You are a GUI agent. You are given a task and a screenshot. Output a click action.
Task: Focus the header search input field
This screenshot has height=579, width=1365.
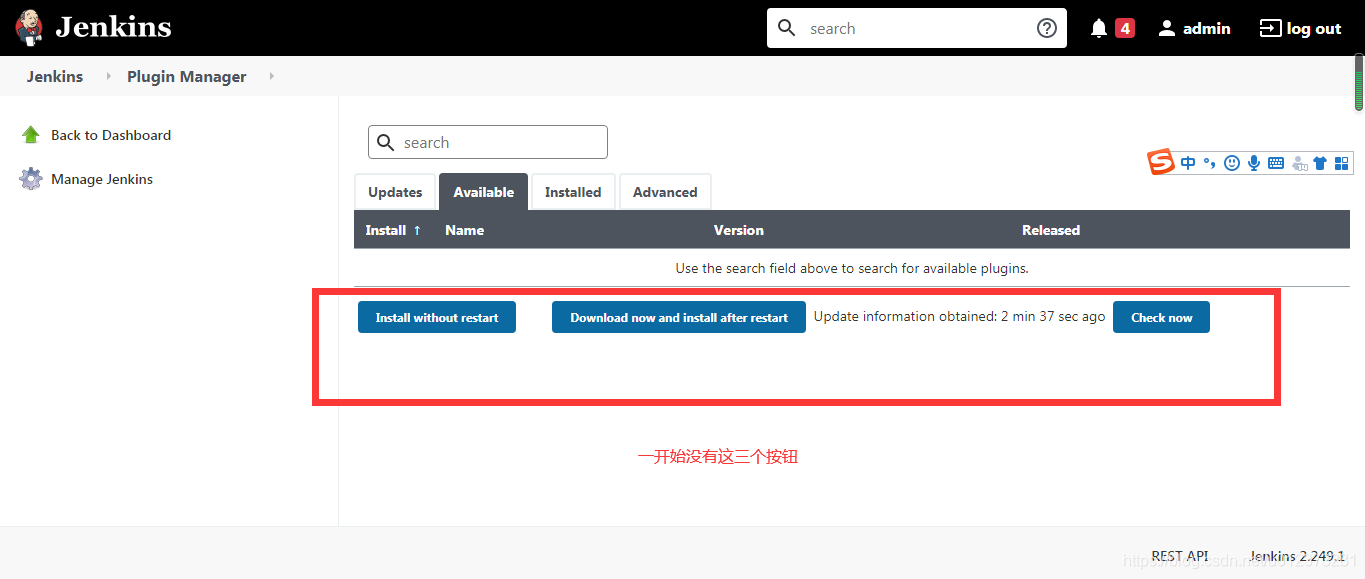coord(917,28)
